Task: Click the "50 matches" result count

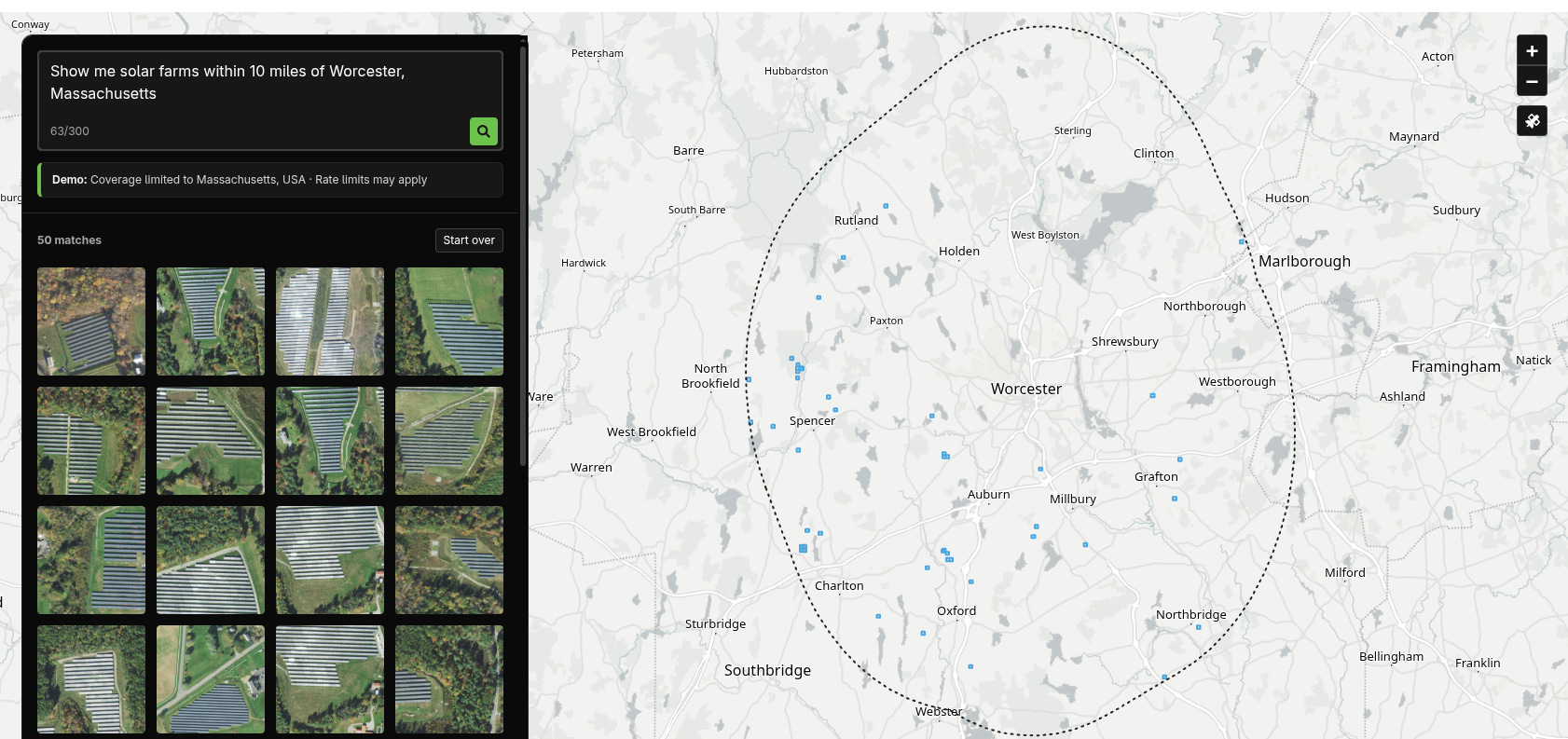Action: click(x=69, y=240)
